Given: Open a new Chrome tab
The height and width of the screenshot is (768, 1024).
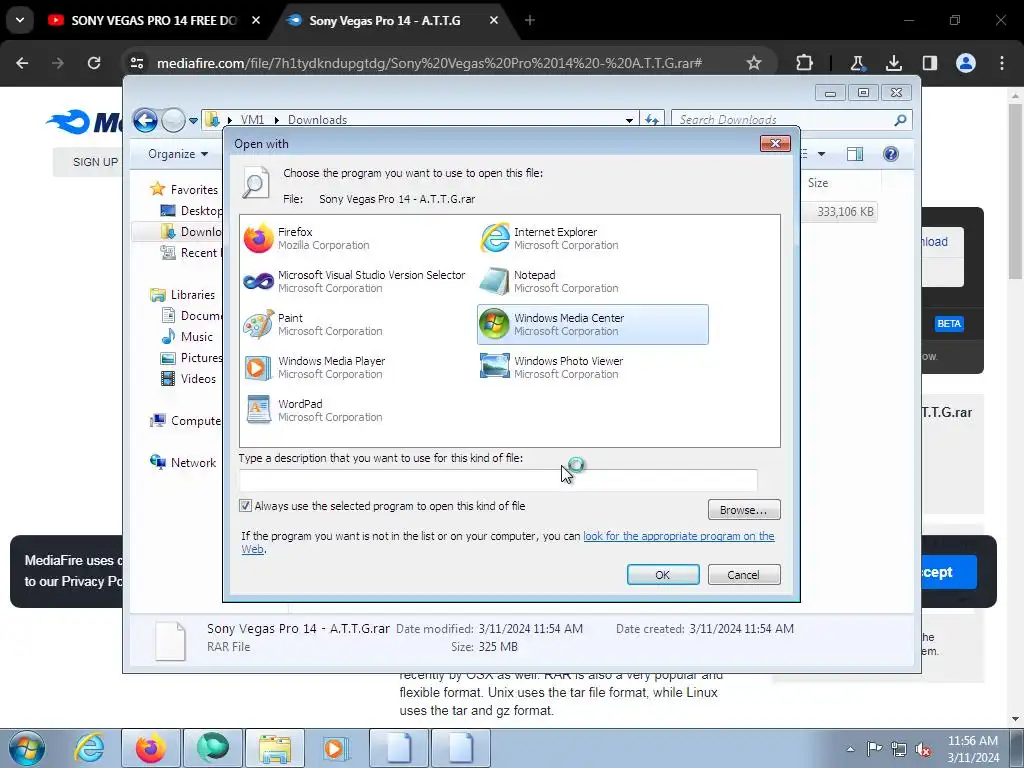Looking at the screenshot, I should click(530, 20).
